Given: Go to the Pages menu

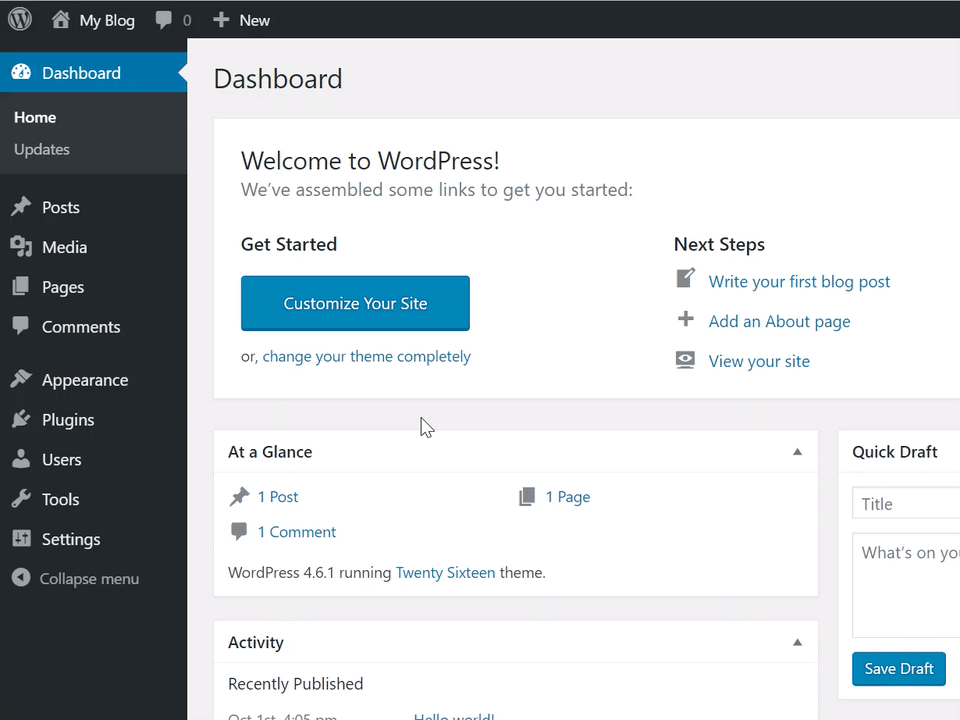Looking at the screenshot, I should pos(63,287).
